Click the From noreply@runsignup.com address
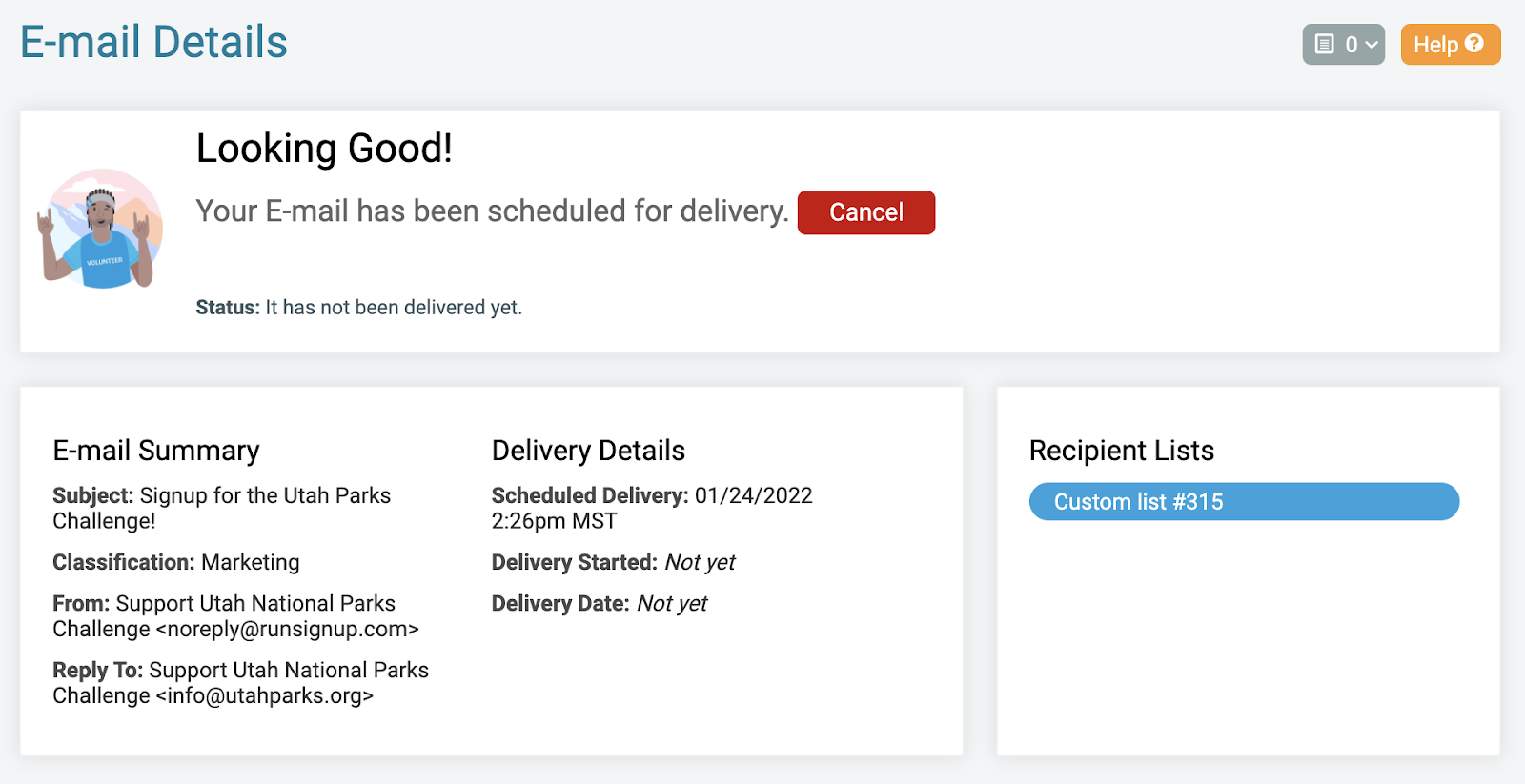Viewport: 1525px width, 784px height. click(x=287, y=630)
